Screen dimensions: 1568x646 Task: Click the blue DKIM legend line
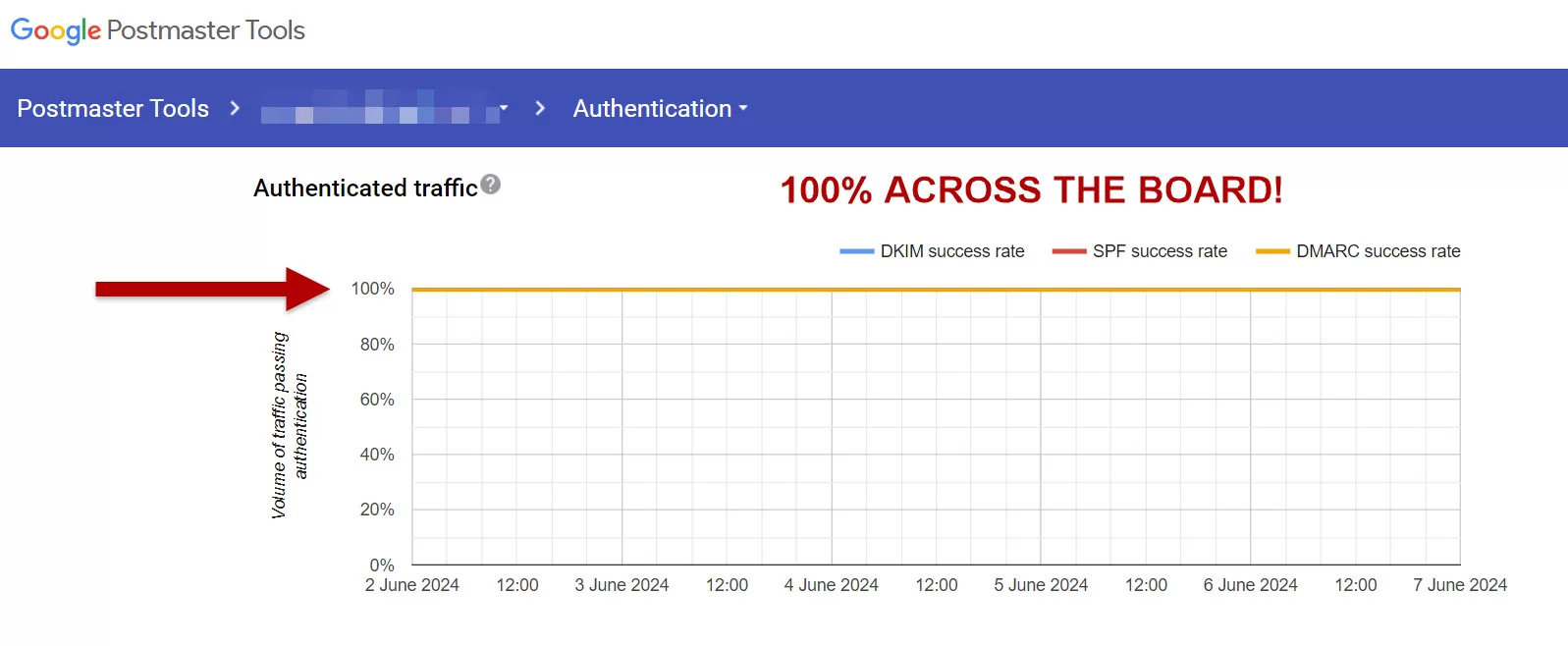coord(856,251)
